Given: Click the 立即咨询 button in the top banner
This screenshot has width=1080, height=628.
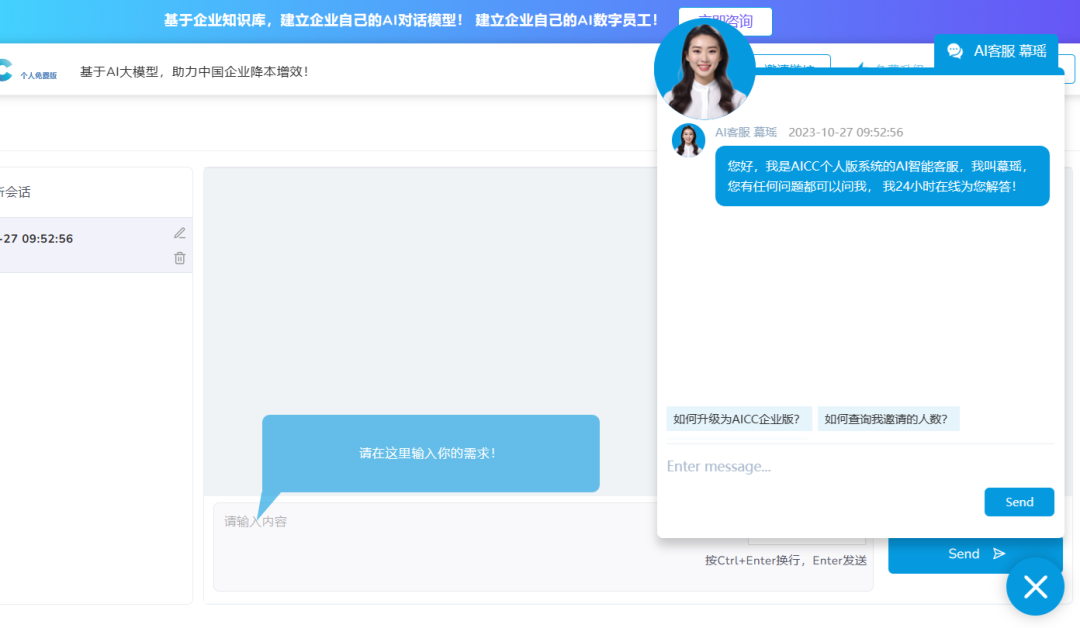Looking at the screenshot, I should click(725, 21).
